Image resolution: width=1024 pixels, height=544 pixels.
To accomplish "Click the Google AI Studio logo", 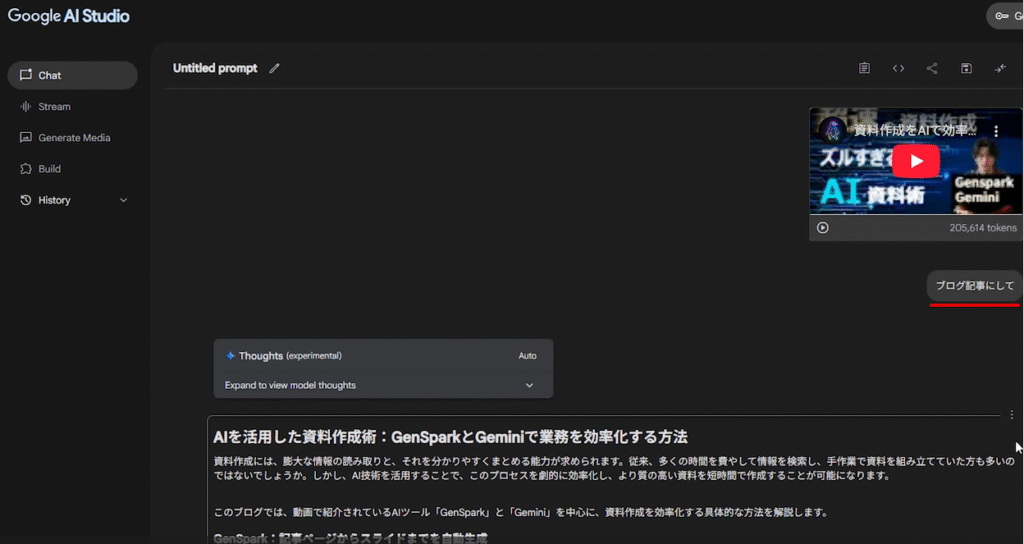I will coord(69,16).
